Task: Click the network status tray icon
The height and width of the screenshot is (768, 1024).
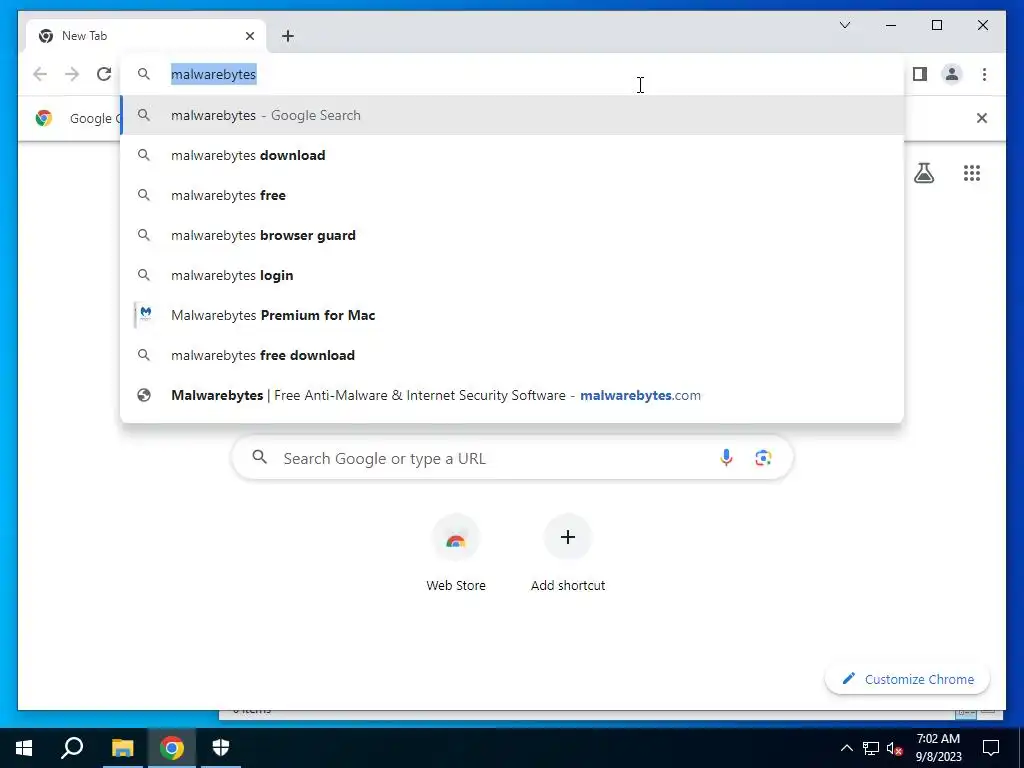Action: (871, 748)
